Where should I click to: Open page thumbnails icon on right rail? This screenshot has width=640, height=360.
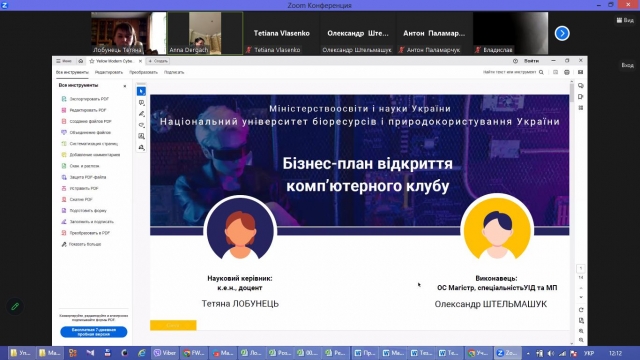point(580,108)
